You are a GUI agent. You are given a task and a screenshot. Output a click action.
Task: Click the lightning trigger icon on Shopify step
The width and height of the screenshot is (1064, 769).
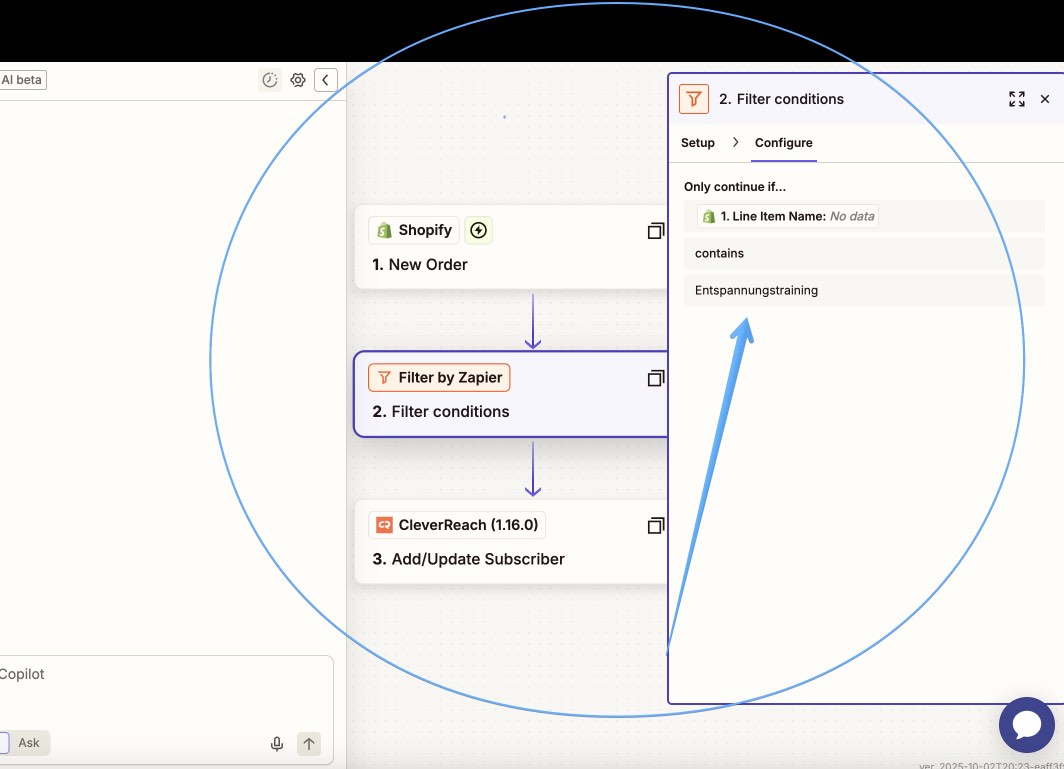(478, 230)
